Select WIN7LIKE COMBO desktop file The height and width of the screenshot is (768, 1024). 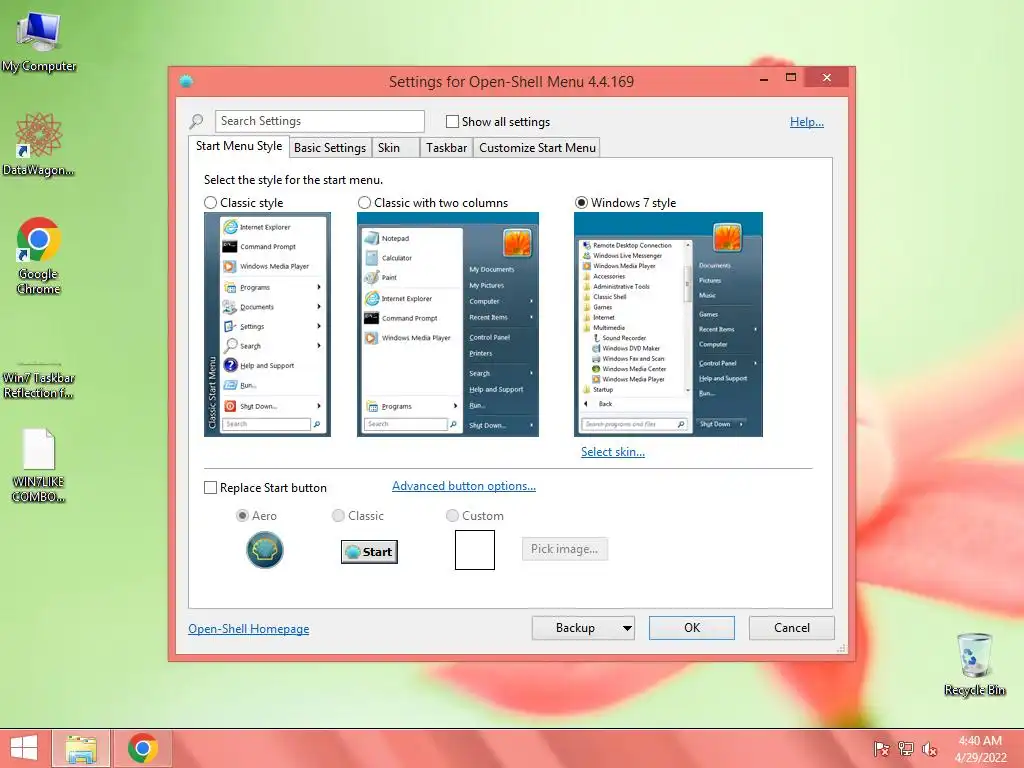[x=39, y=466]
